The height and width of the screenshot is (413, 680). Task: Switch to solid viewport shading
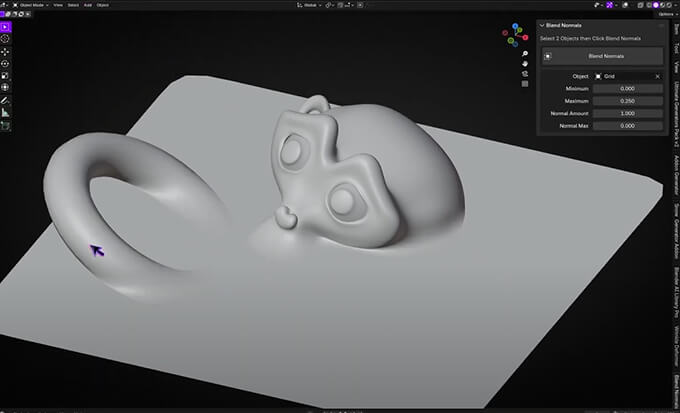656,5
